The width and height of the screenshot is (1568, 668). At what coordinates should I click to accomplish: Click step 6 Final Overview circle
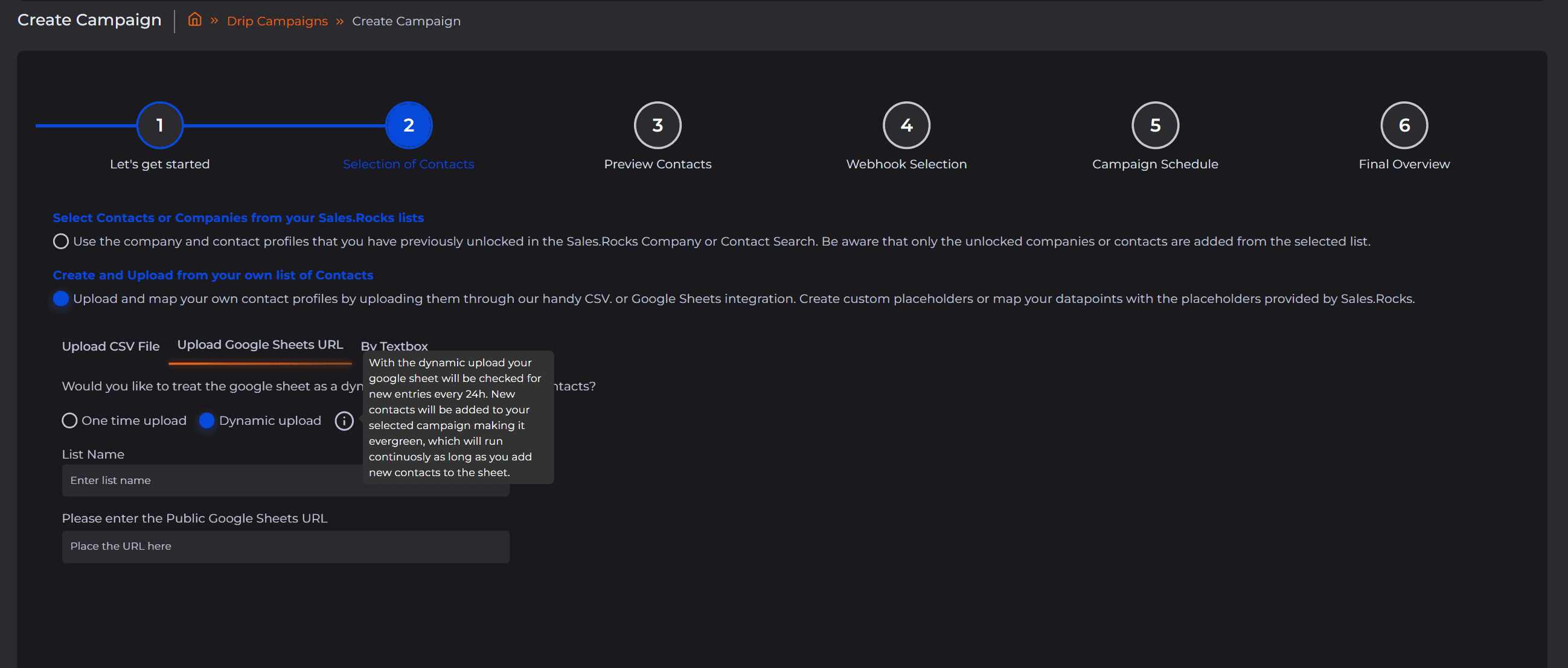point(1404,126)
